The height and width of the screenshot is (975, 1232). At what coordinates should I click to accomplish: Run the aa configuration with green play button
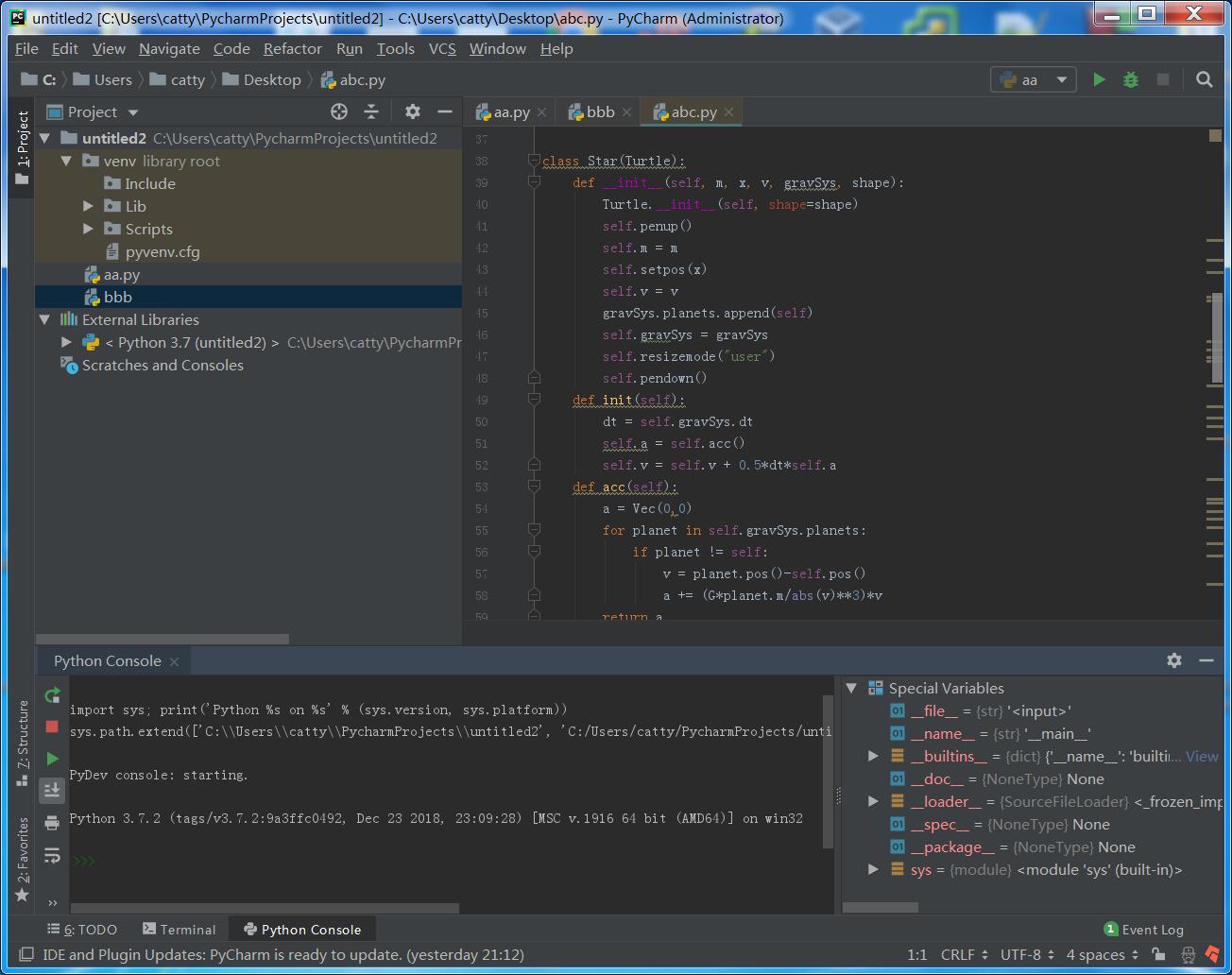(1099, 80)
